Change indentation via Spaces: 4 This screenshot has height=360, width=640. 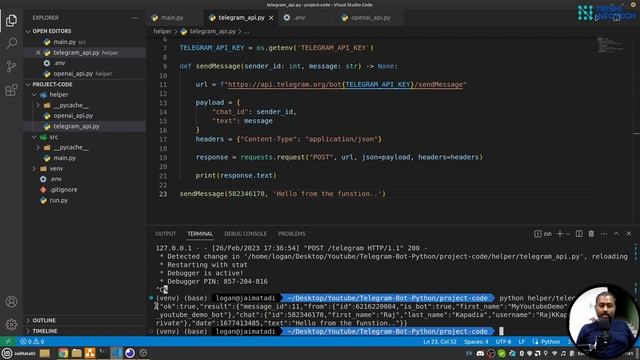tap(476, 342)
